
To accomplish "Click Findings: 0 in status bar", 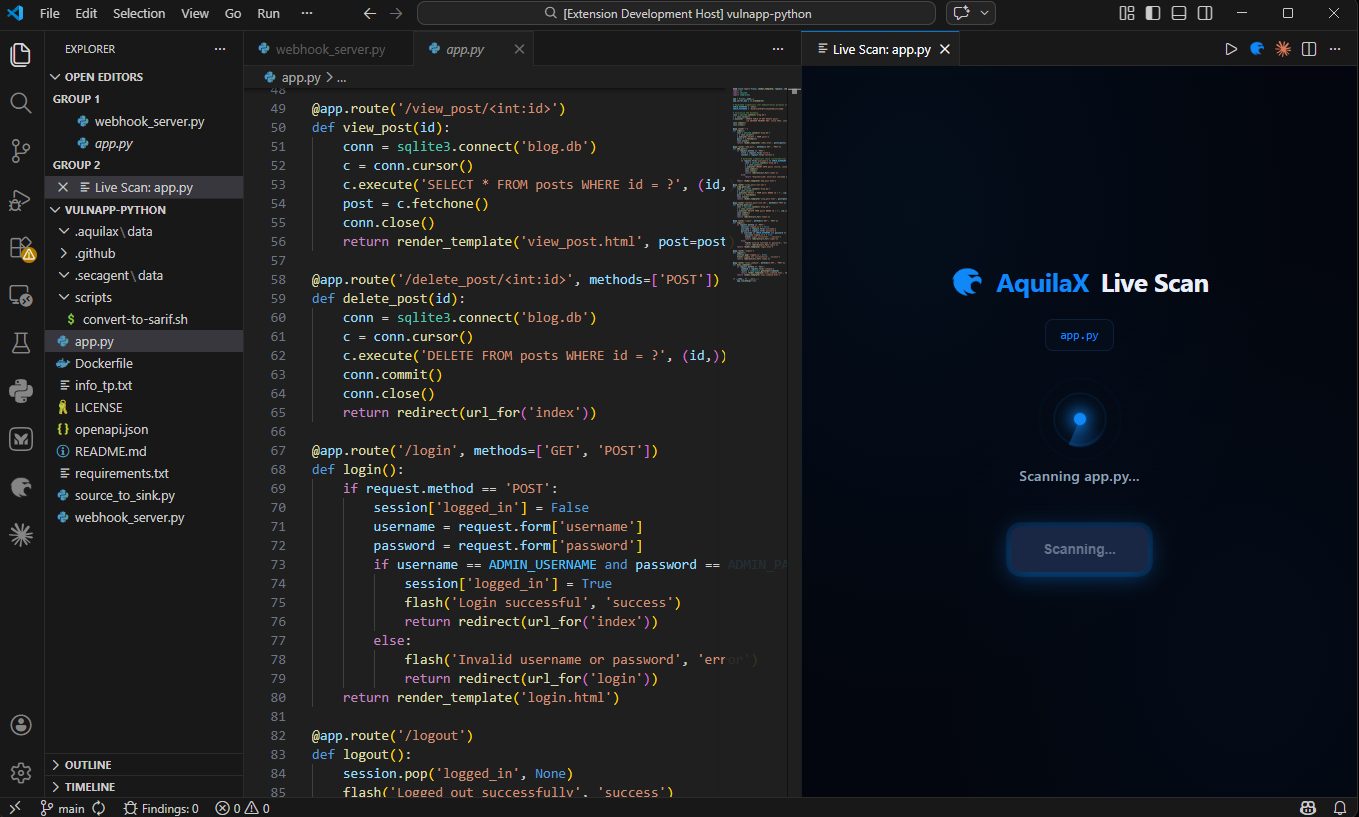I will pyautogui.click(x=160, y=808).
